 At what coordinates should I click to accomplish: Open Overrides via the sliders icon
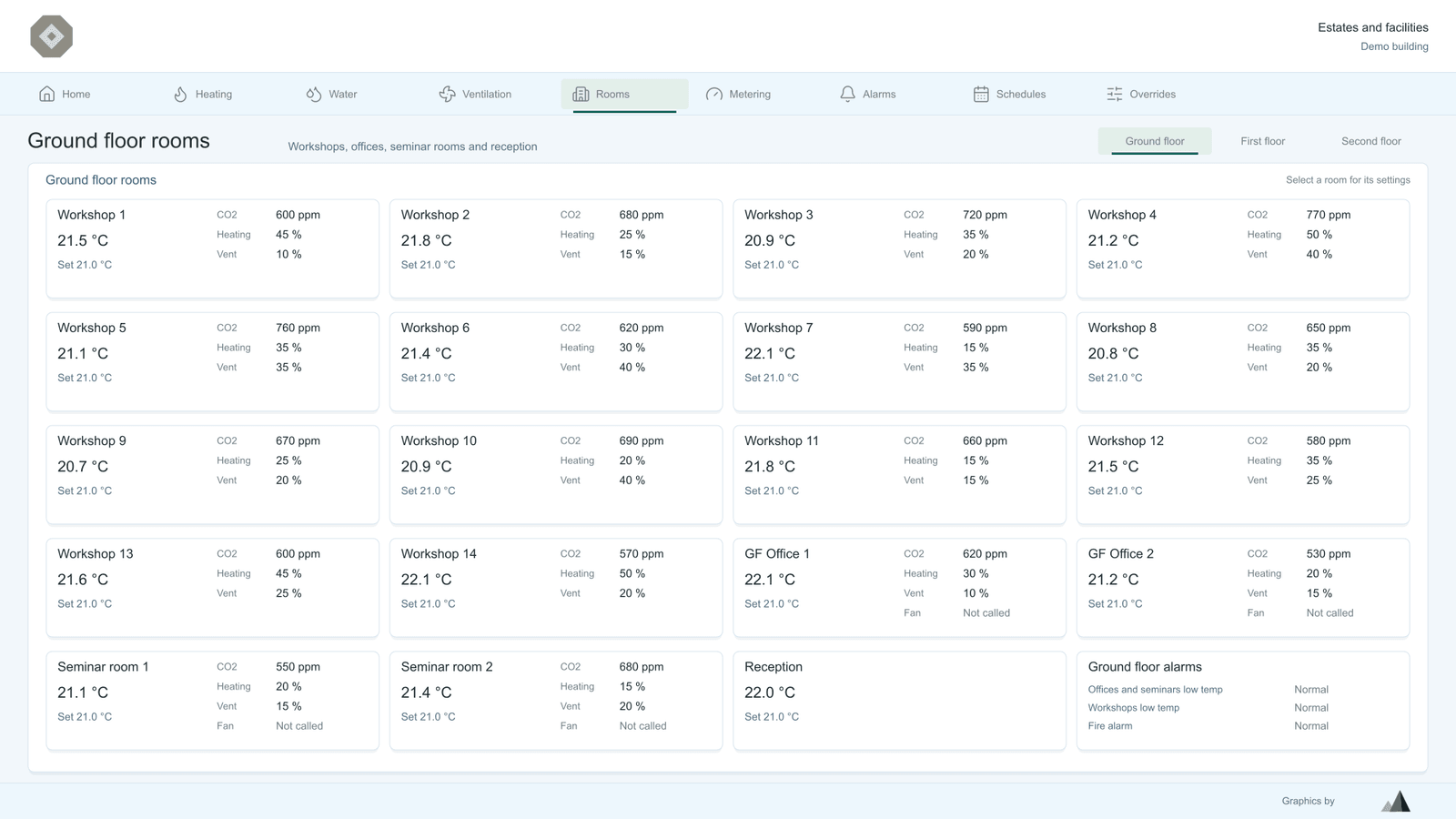pyautogui.click(x=1115, y=94)
